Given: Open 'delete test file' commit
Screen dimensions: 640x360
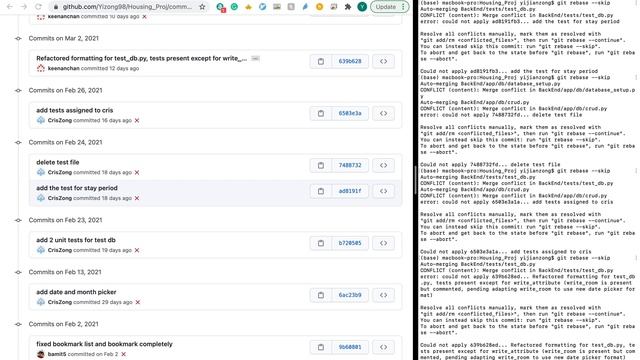Looking at the screenshot, I should 58,162.
